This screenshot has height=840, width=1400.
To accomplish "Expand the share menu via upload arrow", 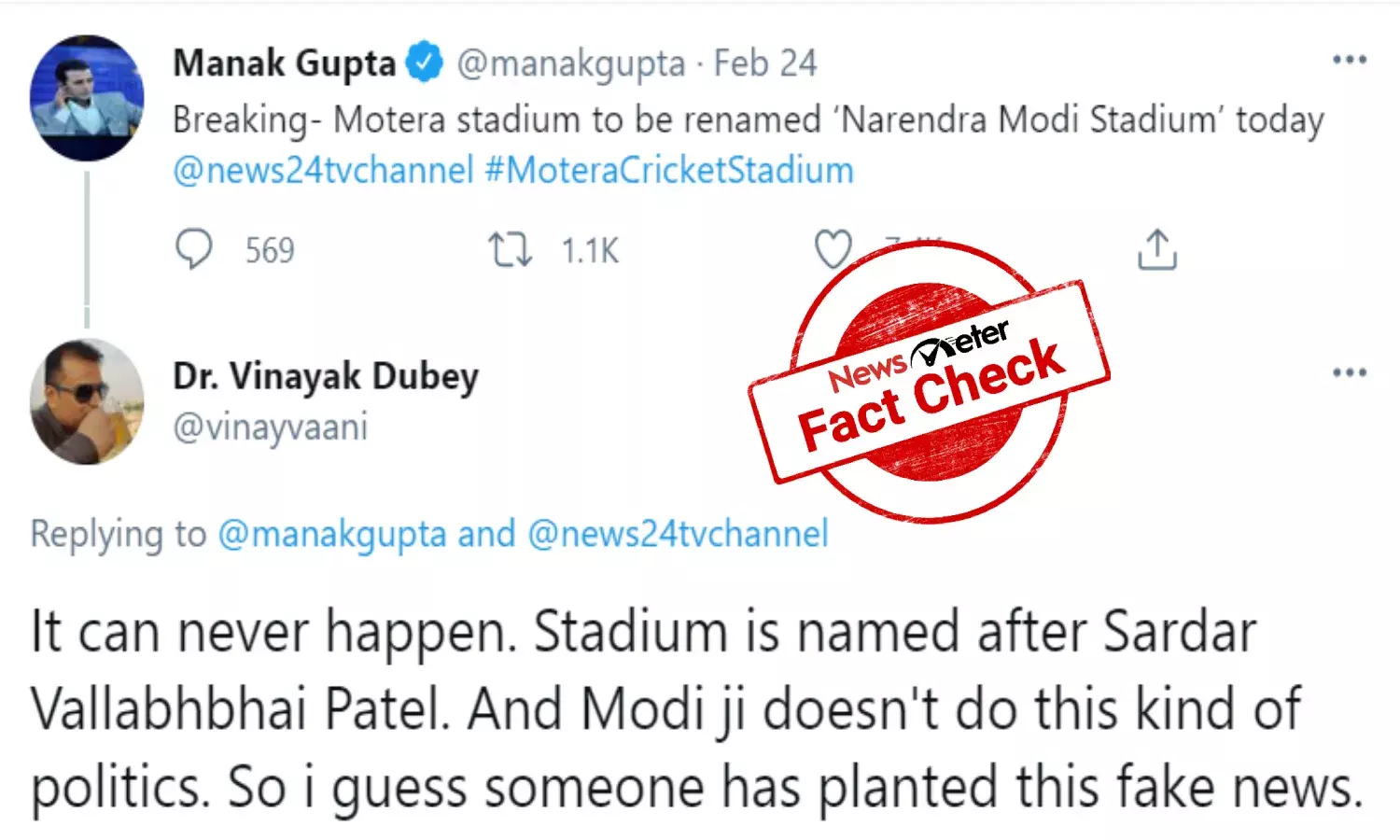I will coord(1157,249).
